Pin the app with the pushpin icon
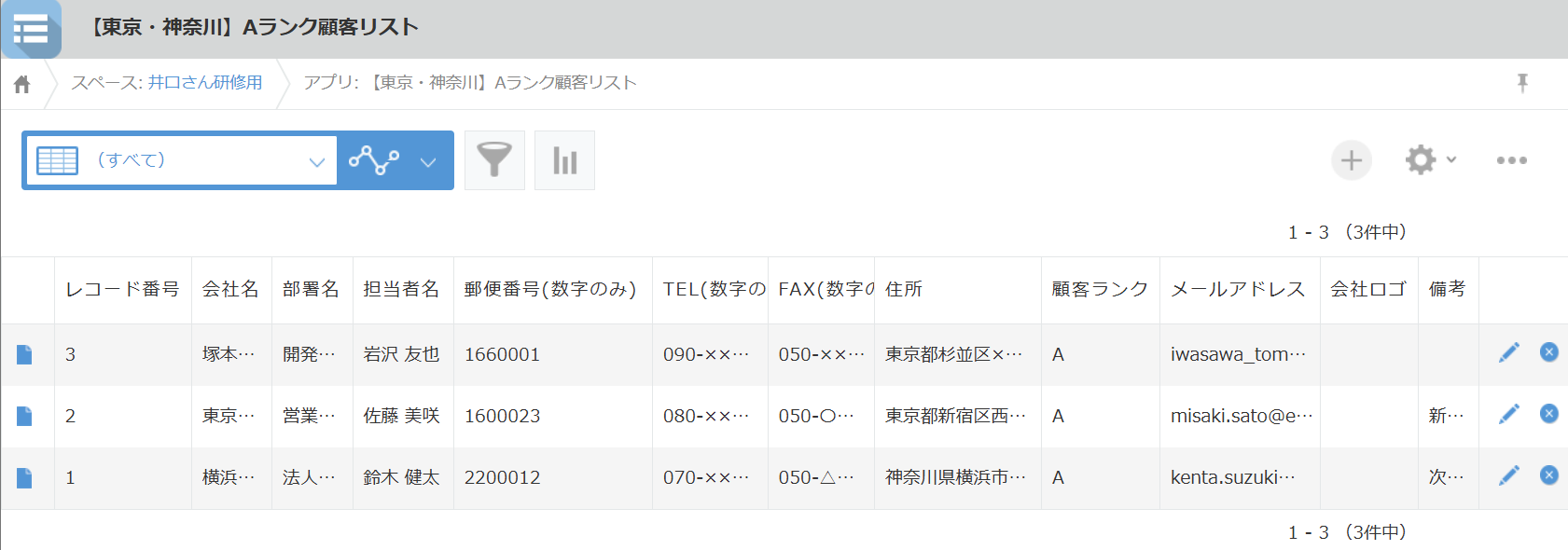The image size is (1568, 550). pyautogui.click(x=1522, y=83)
